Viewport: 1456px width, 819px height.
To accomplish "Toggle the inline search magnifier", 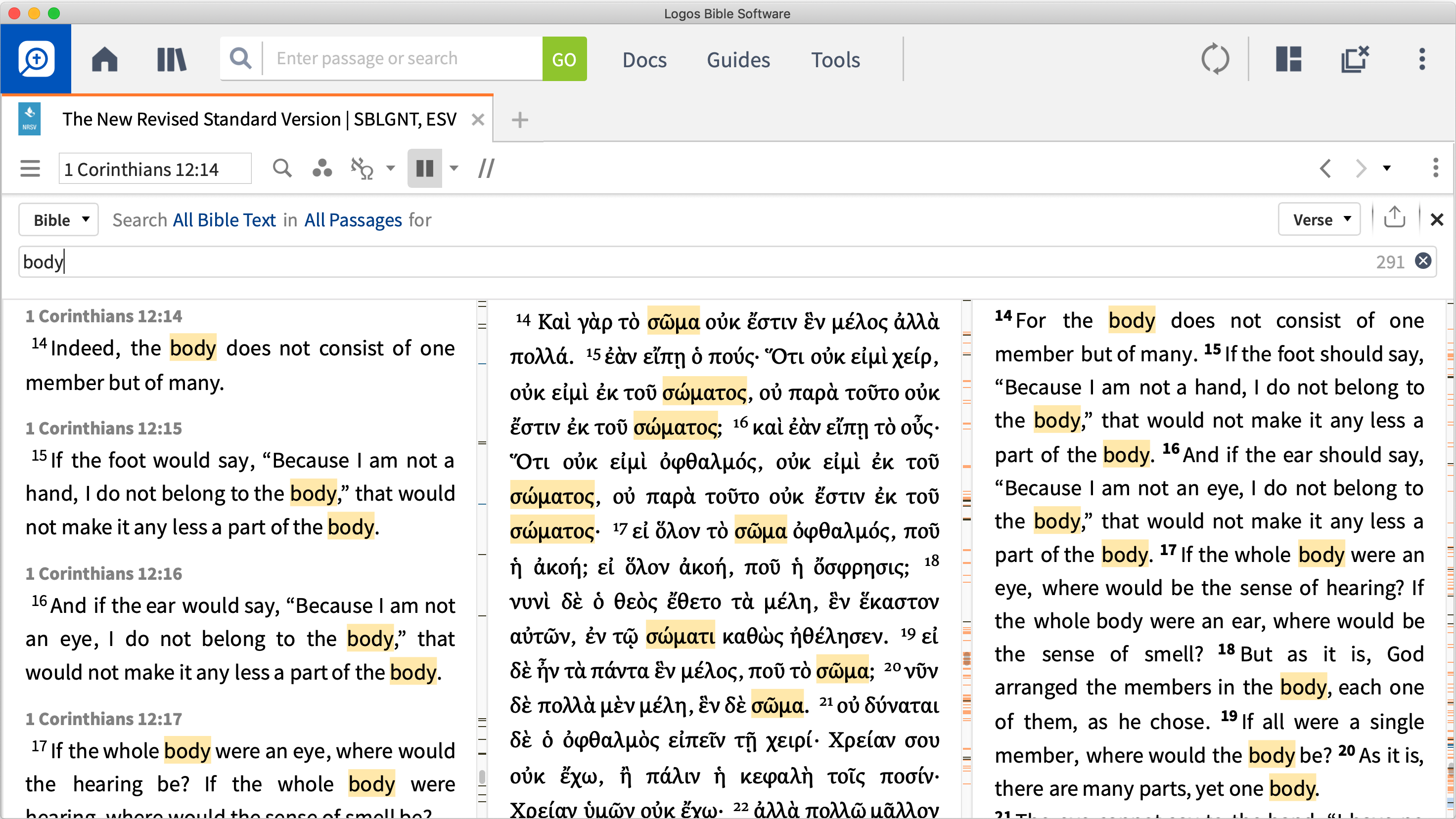I will click(282, 169).
